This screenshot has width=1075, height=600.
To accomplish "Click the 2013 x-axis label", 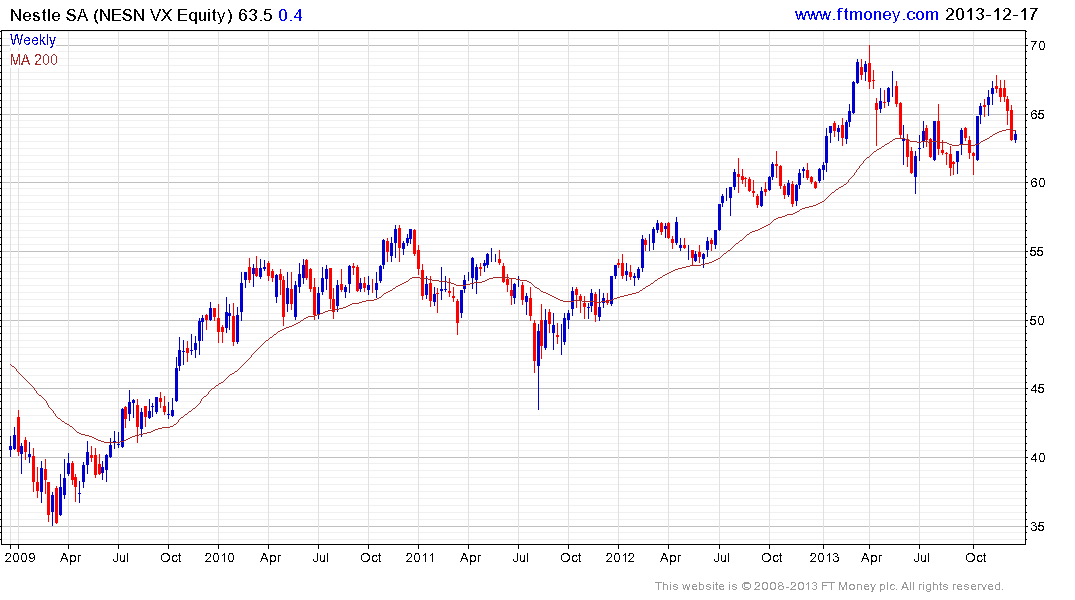I will coord(824,557).
